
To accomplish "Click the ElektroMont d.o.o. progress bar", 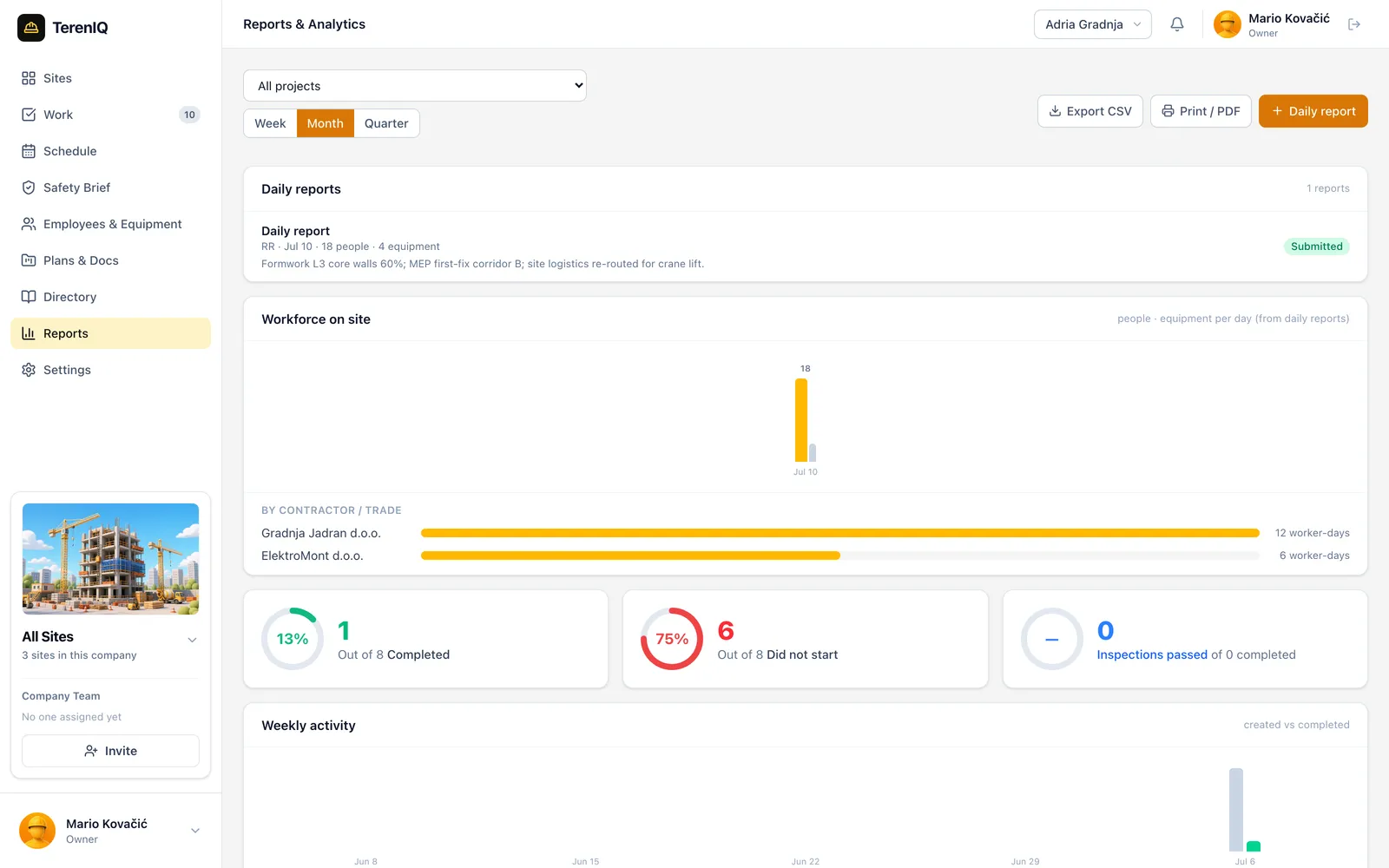I will pyautogui.click(x=840, y=556).
